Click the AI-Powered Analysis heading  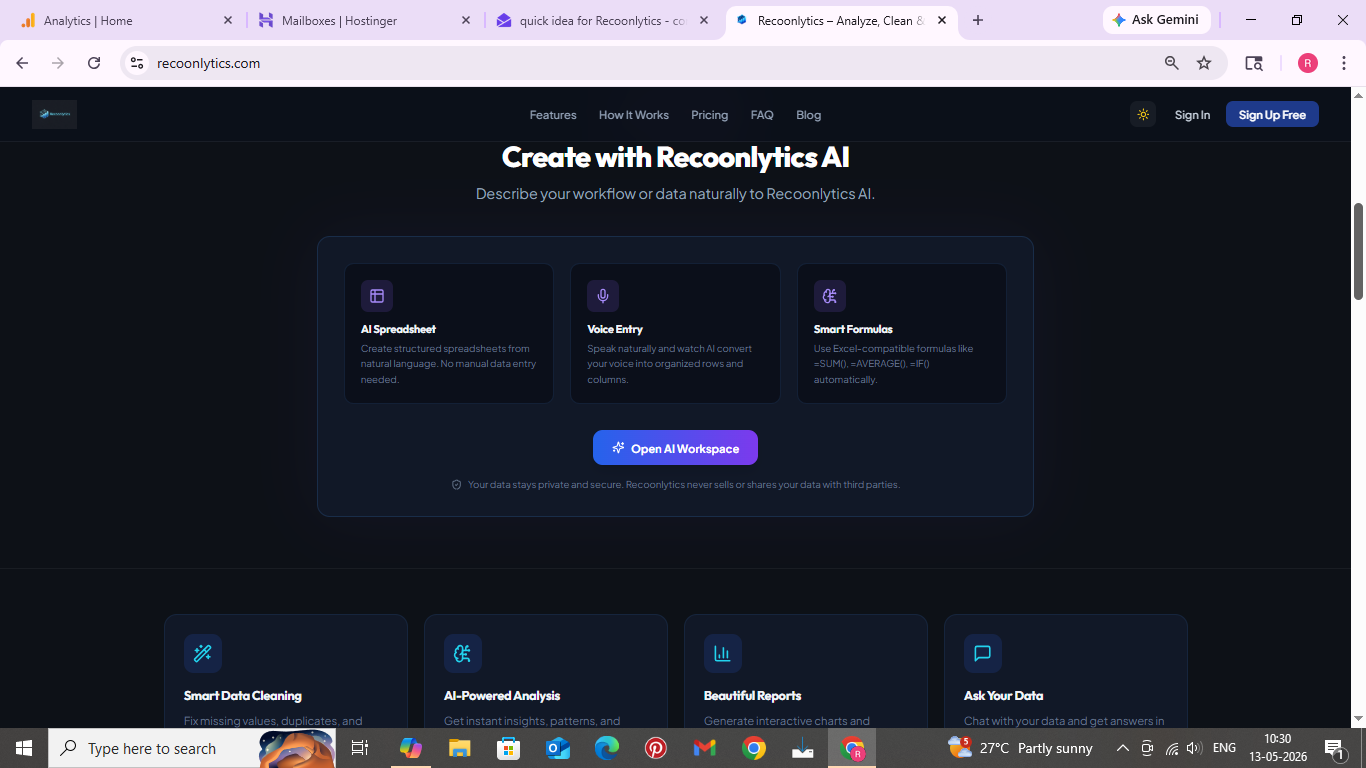coord(502,696)
